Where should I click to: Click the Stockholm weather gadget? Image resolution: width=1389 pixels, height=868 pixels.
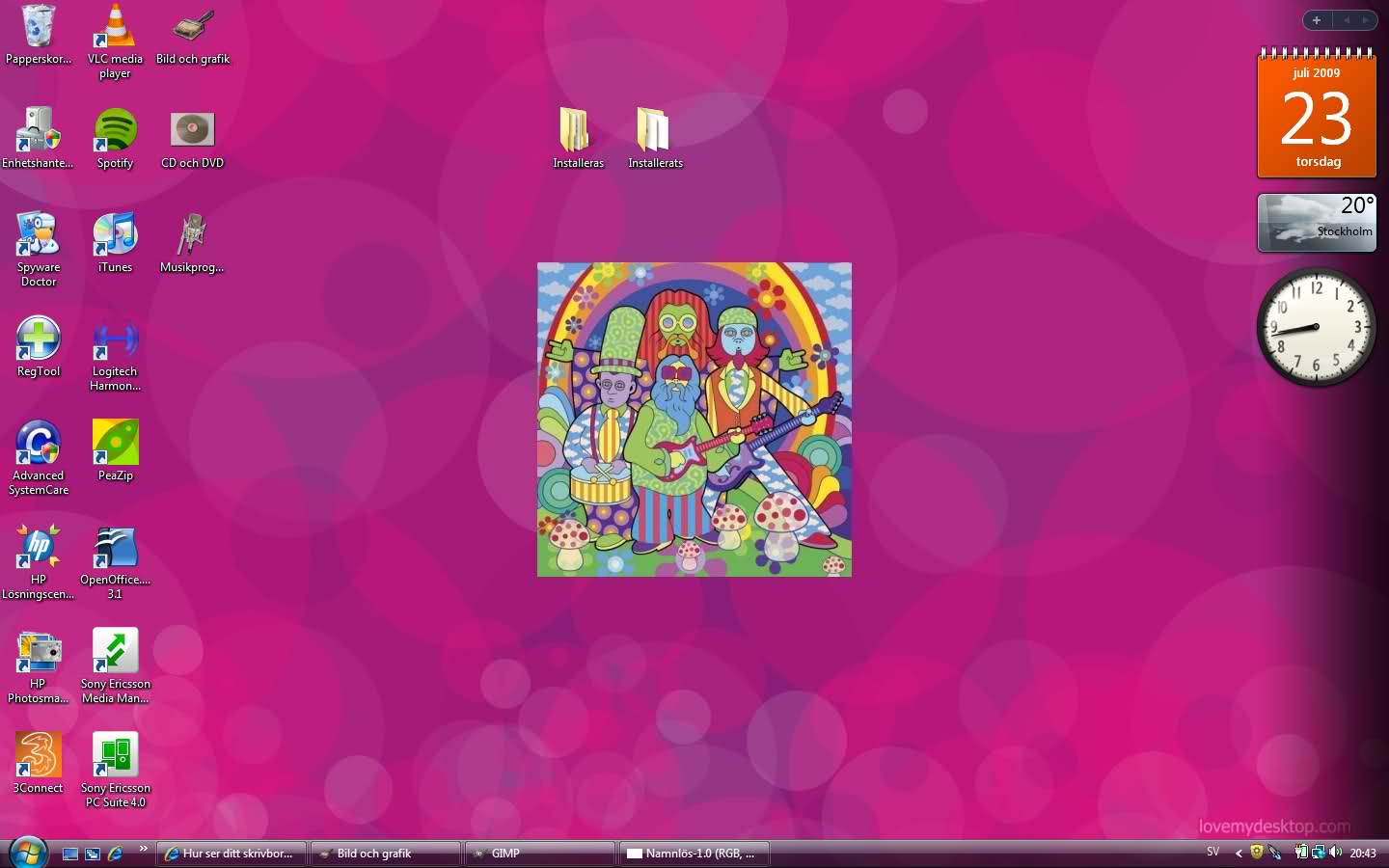[1317, 223]
